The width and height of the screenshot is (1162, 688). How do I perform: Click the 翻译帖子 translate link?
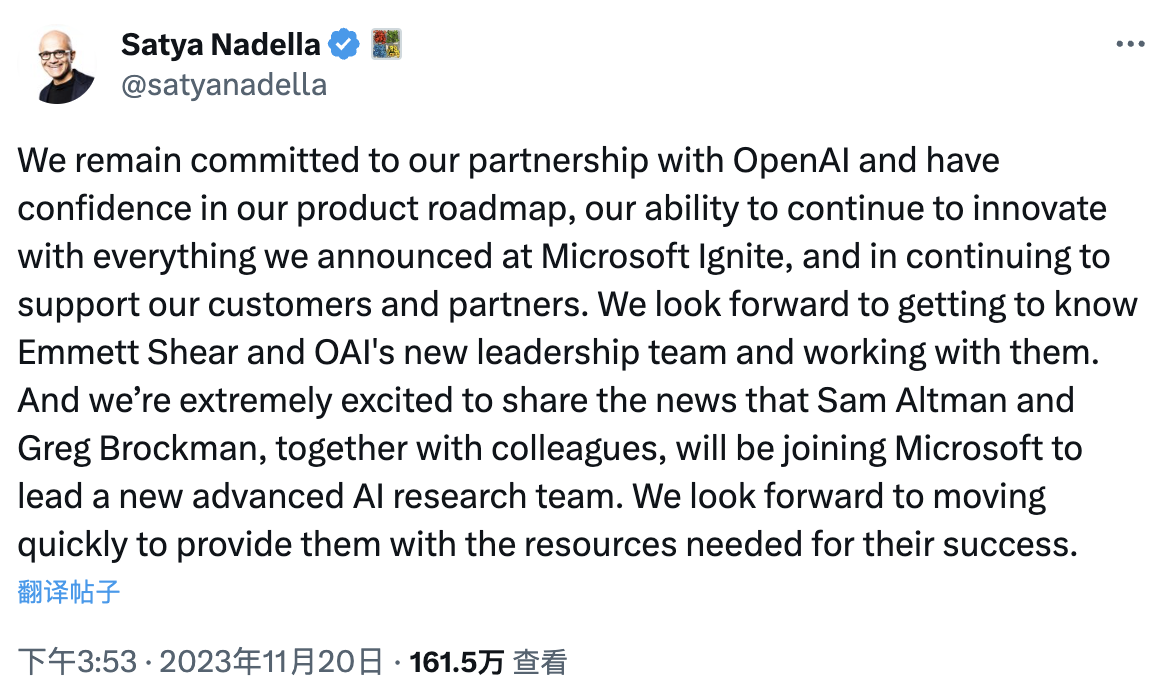click(x=66, y=591)
